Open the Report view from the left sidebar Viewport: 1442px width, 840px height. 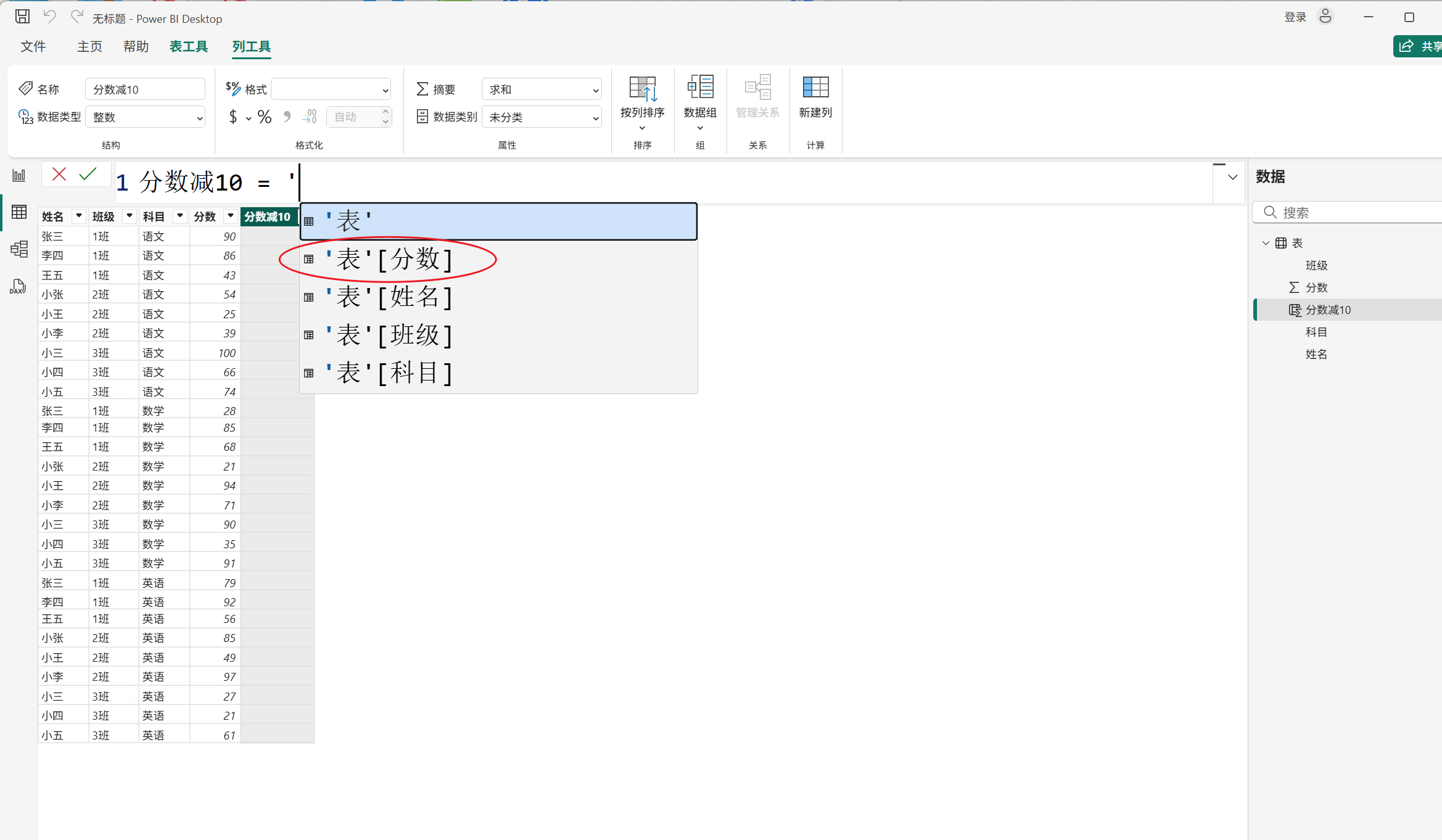[x=19, y=175]
